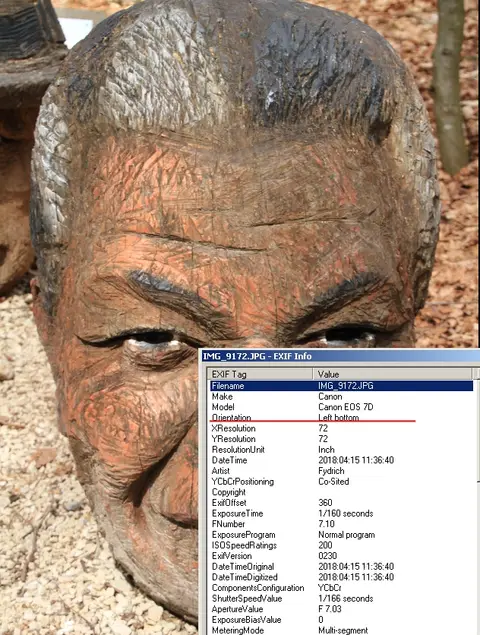Click the value "Normal program"
Viewport: 480px width, 635px height.
point(347,535)
